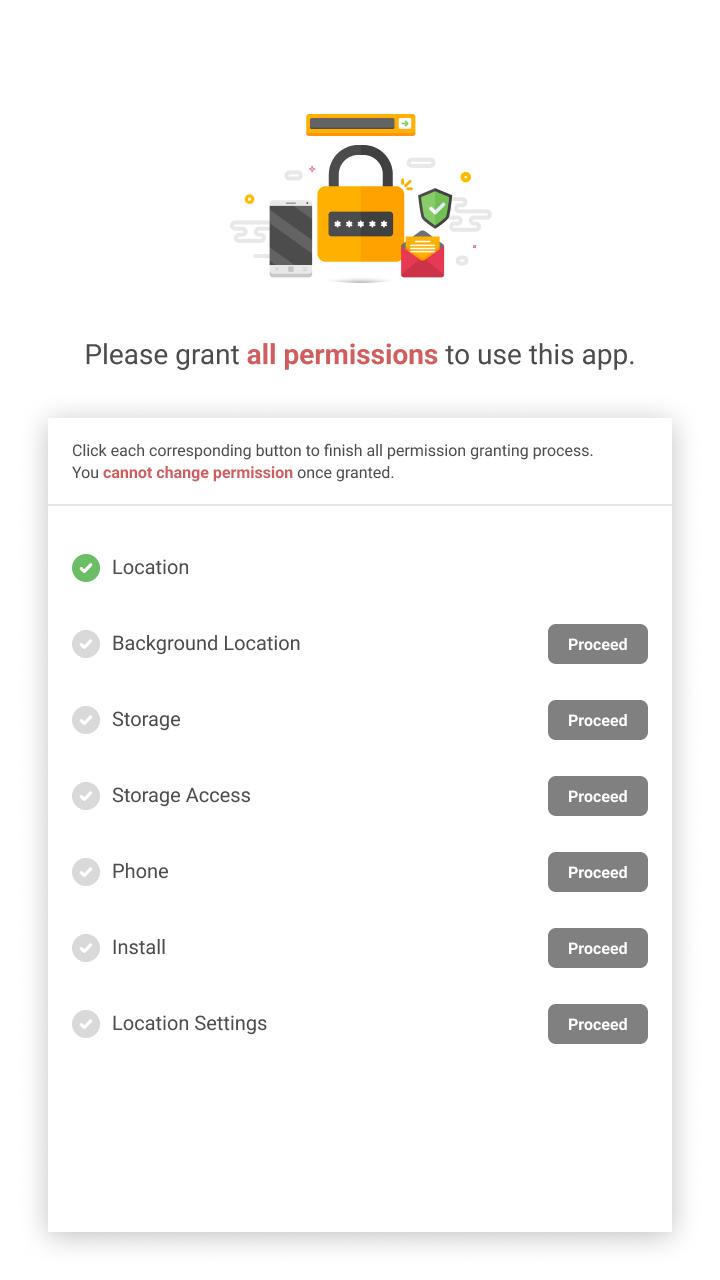This screenshot has width=720, height=1280.
Task: Click the gray Background Location checkmark icon
Action: pyautogui.click(x=86, y=644)
